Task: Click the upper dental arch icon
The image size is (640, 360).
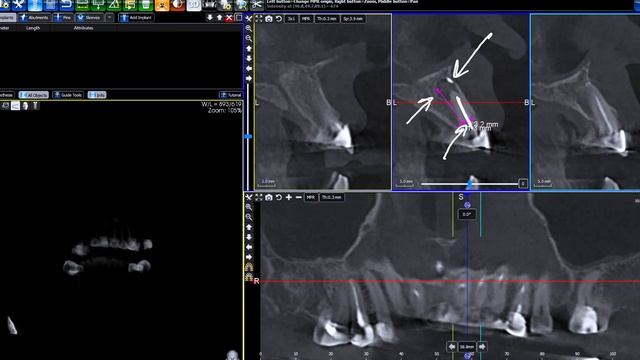Action: click(249, 267)
